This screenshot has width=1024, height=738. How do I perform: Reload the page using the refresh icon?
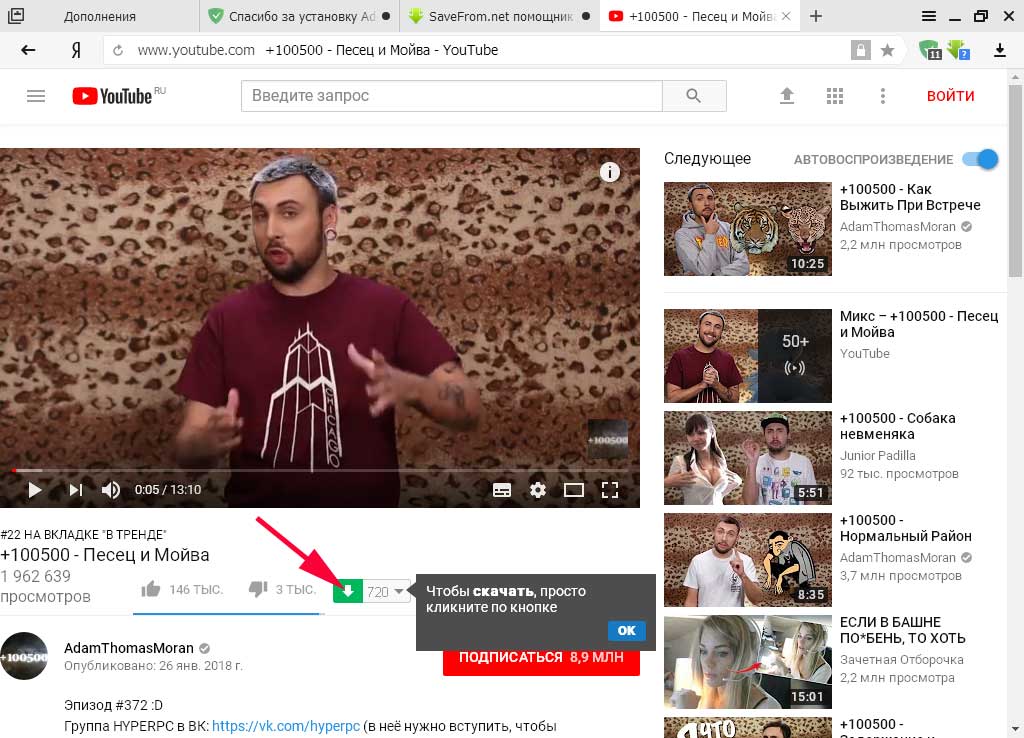[x=118, y=50]
